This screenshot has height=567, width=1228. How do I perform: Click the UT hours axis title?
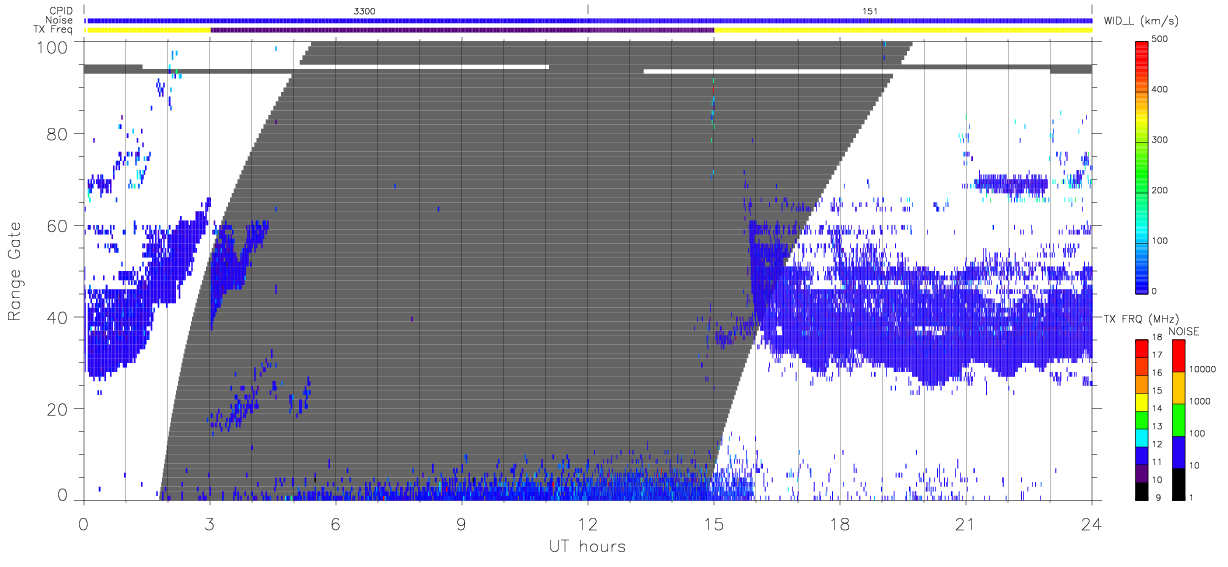pos(587,546)
